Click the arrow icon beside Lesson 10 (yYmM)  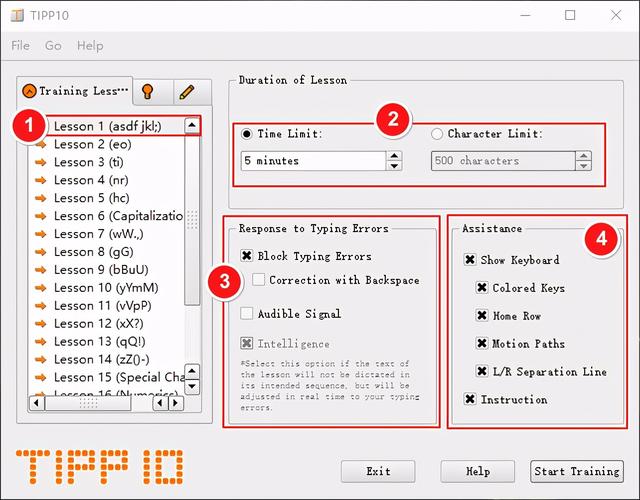coord(42,288)
